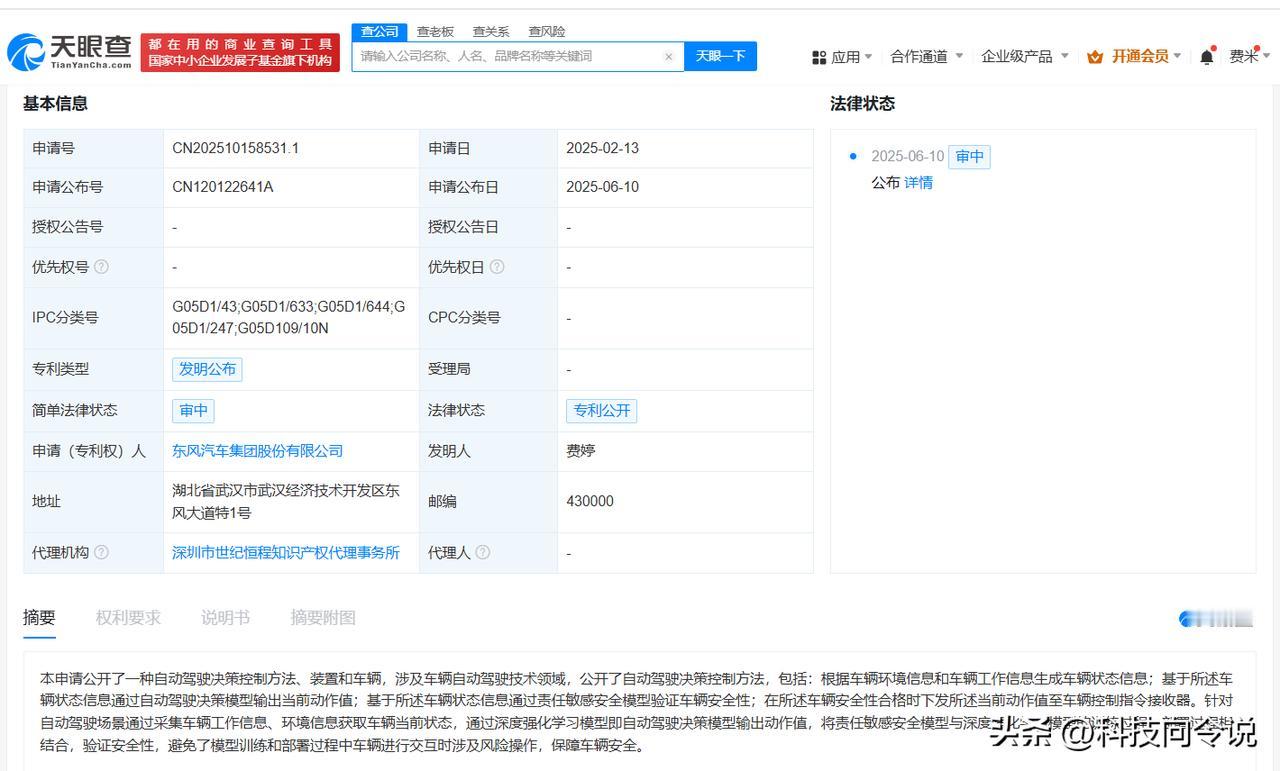Expand the 企业级产品 dropdown
Viewport: 1280px width, 771px height.
point(1064,56)
